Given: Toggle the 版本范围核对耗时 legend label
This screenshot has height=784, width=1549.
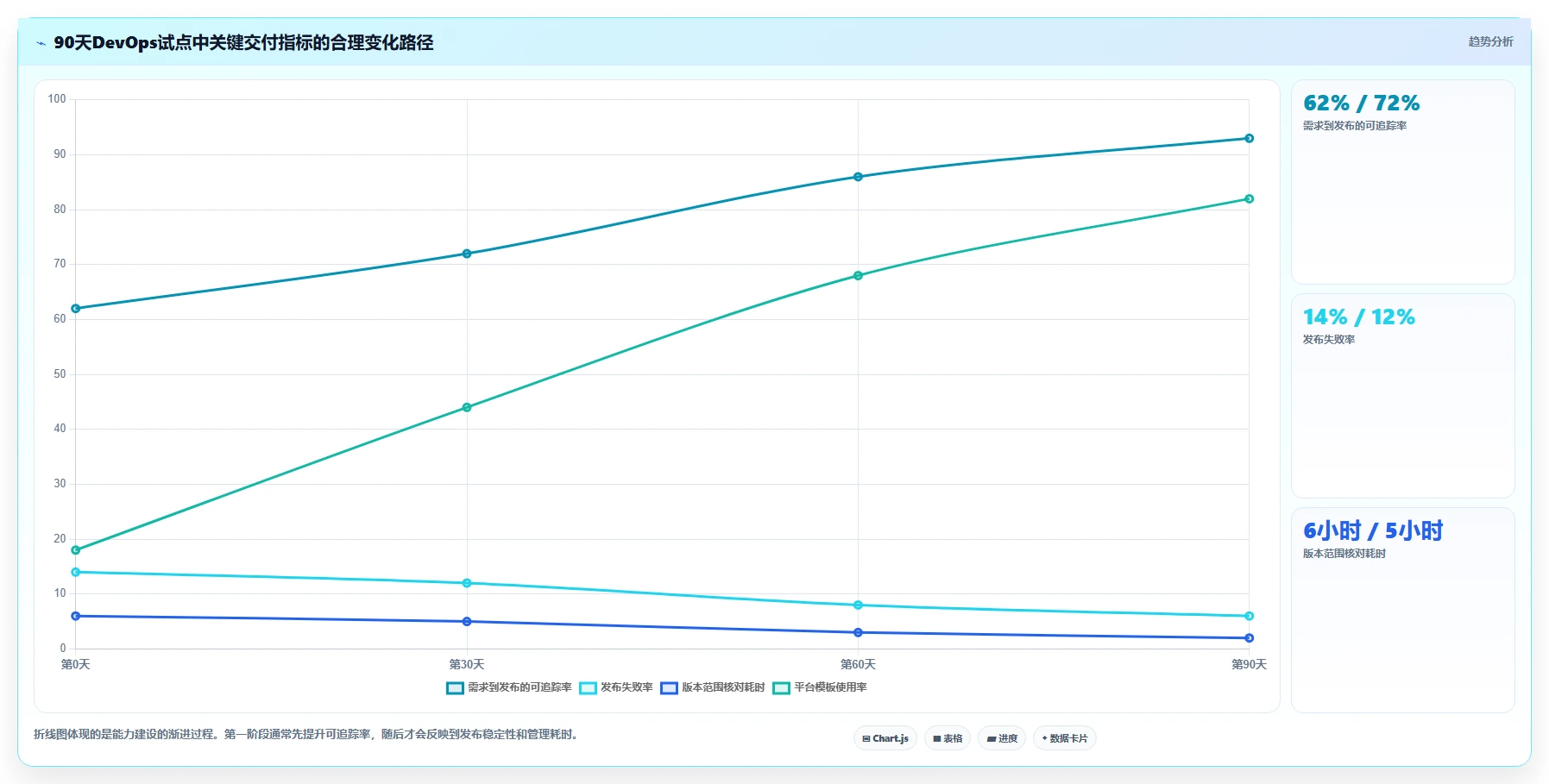Looking at the screenshot, I should tap(723, 687).
